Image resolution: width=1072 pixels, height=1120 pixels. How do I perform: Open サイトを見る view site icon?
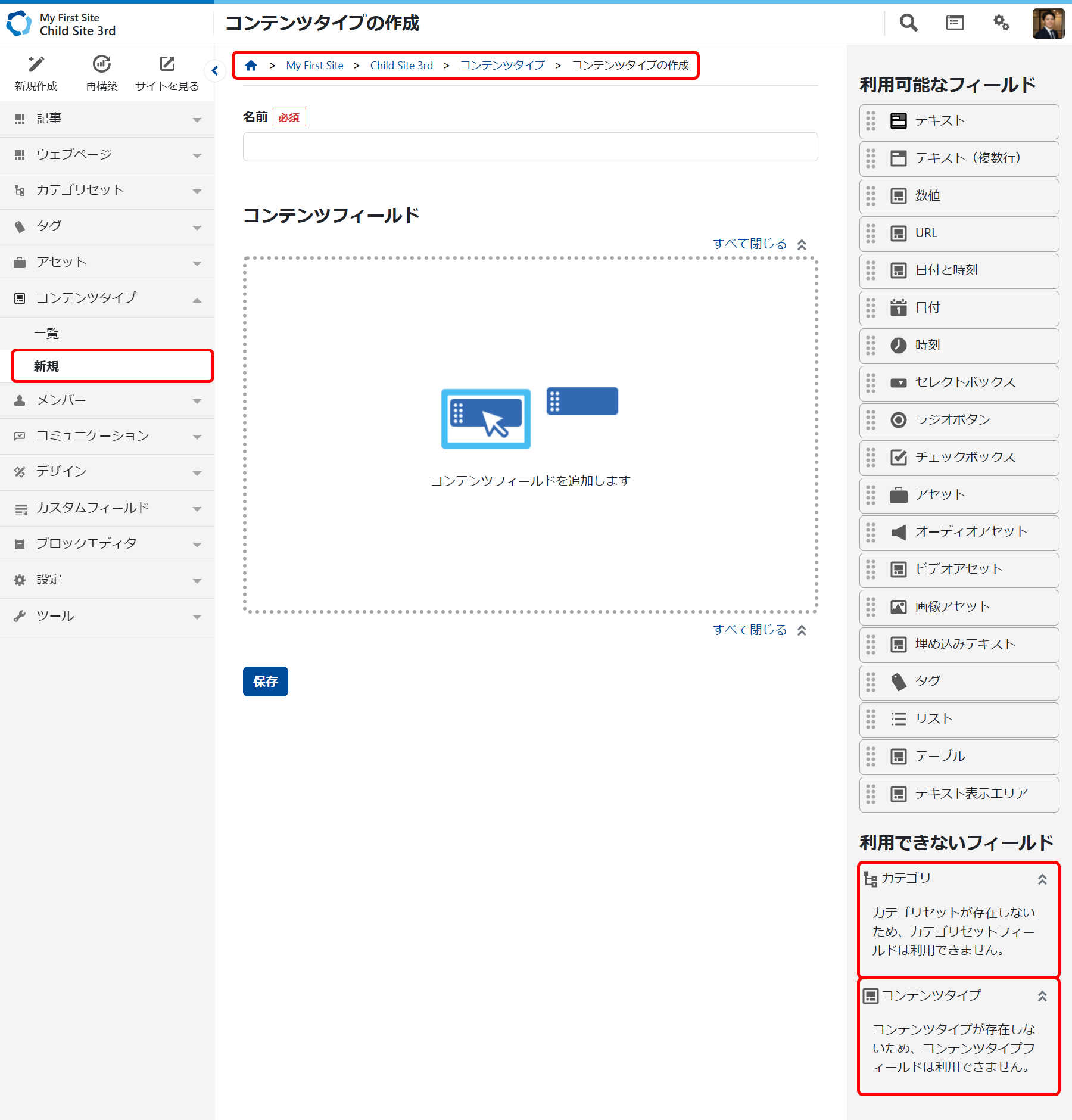[x=167, y=64]
